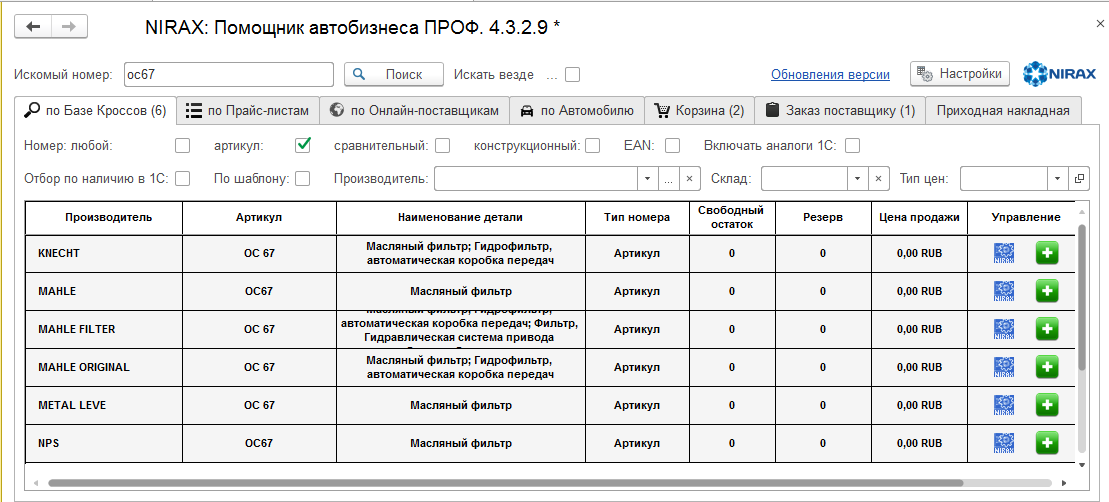Screen dimensions: 1109x502
Task: Enable the EAN checkbox
Action: 673,146
